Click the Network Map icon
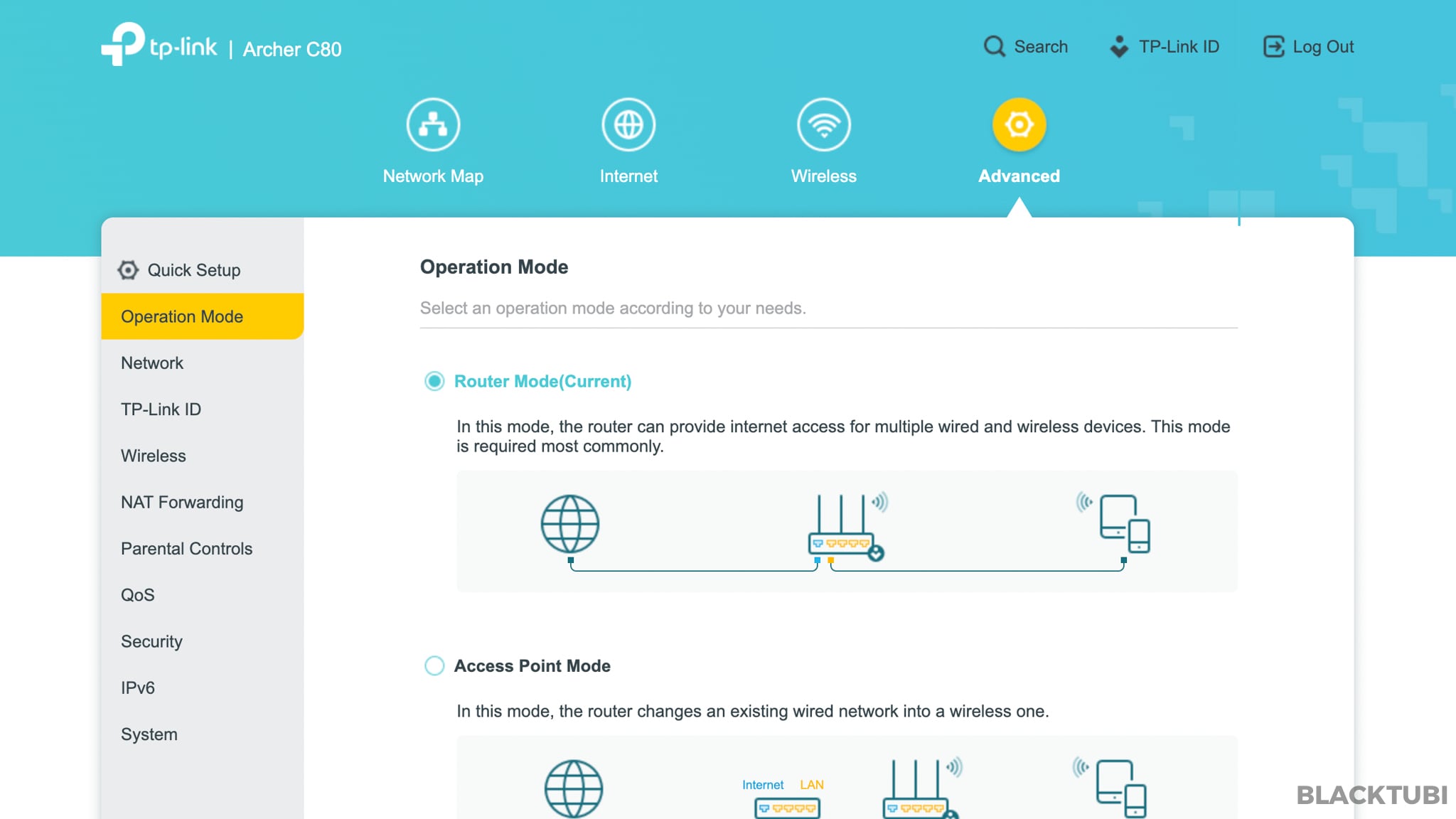 (x=432, y=124)
